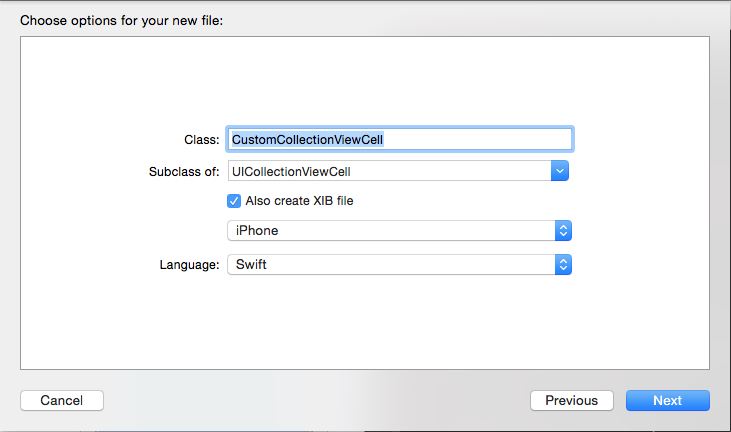
Task: Select the highlighted CustomCollectionViewCell text
Action: click(307, 139)
